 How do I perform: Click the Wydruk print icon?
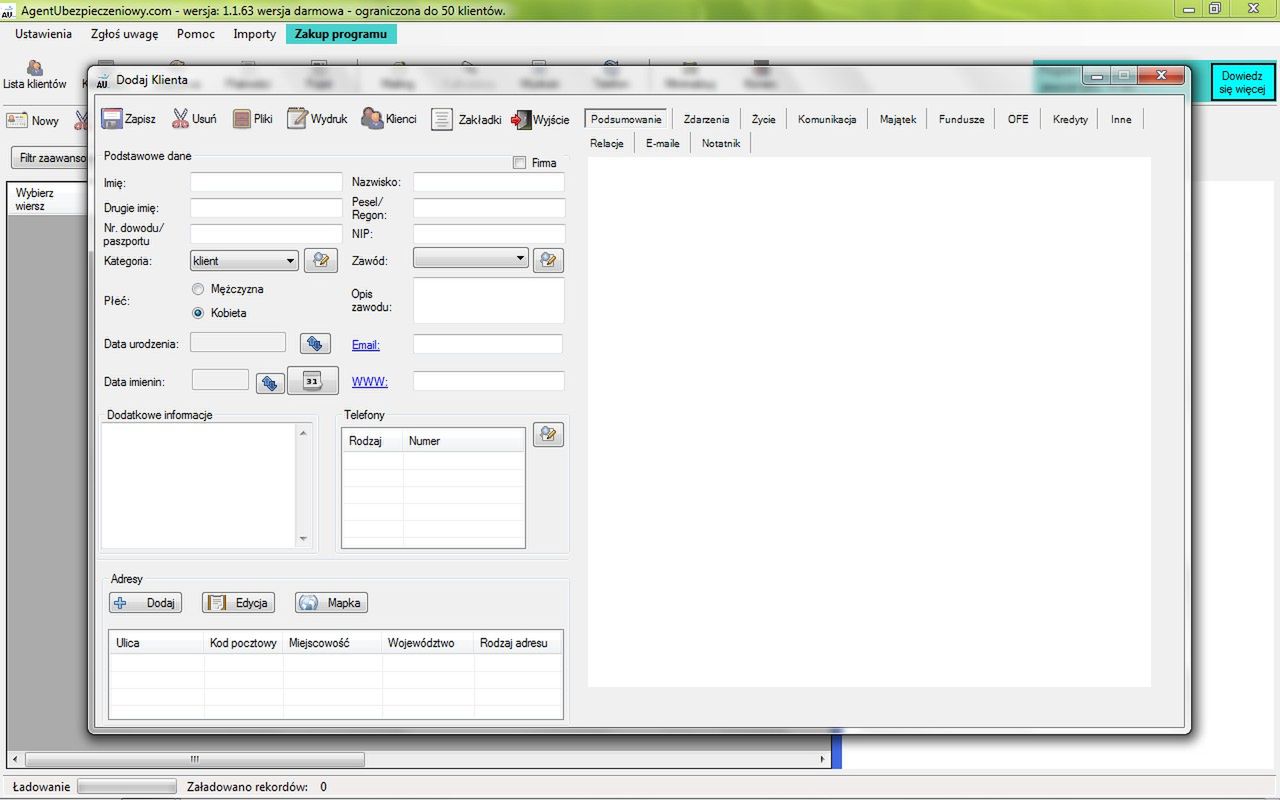(x=297, y=119)
